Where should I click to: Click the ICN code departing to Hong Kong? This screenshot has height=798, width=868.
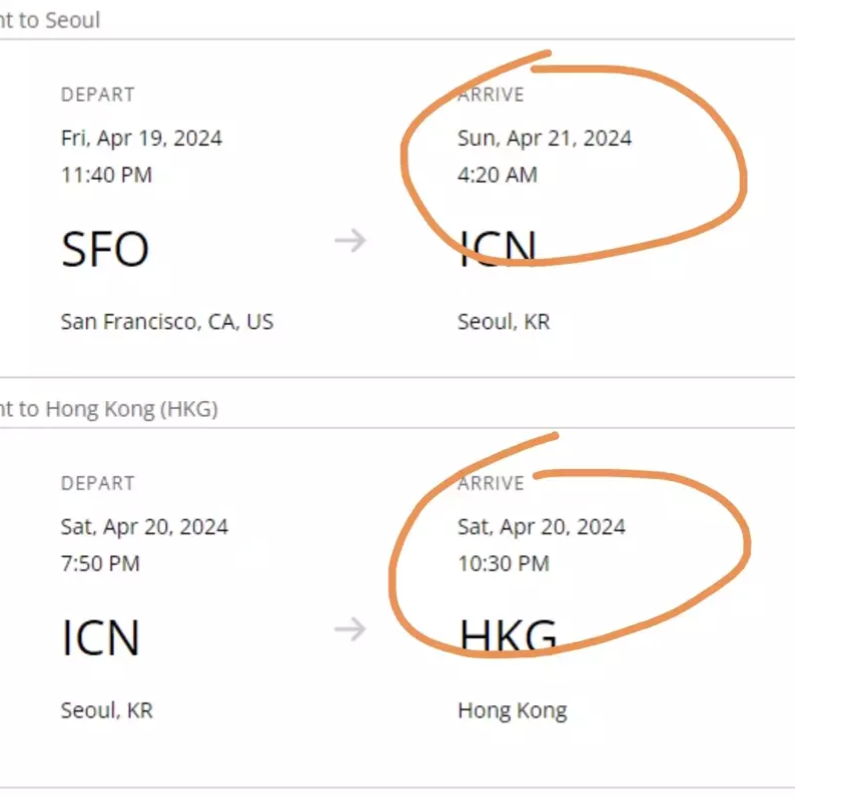pyautogui.click(x=100, y=637)
